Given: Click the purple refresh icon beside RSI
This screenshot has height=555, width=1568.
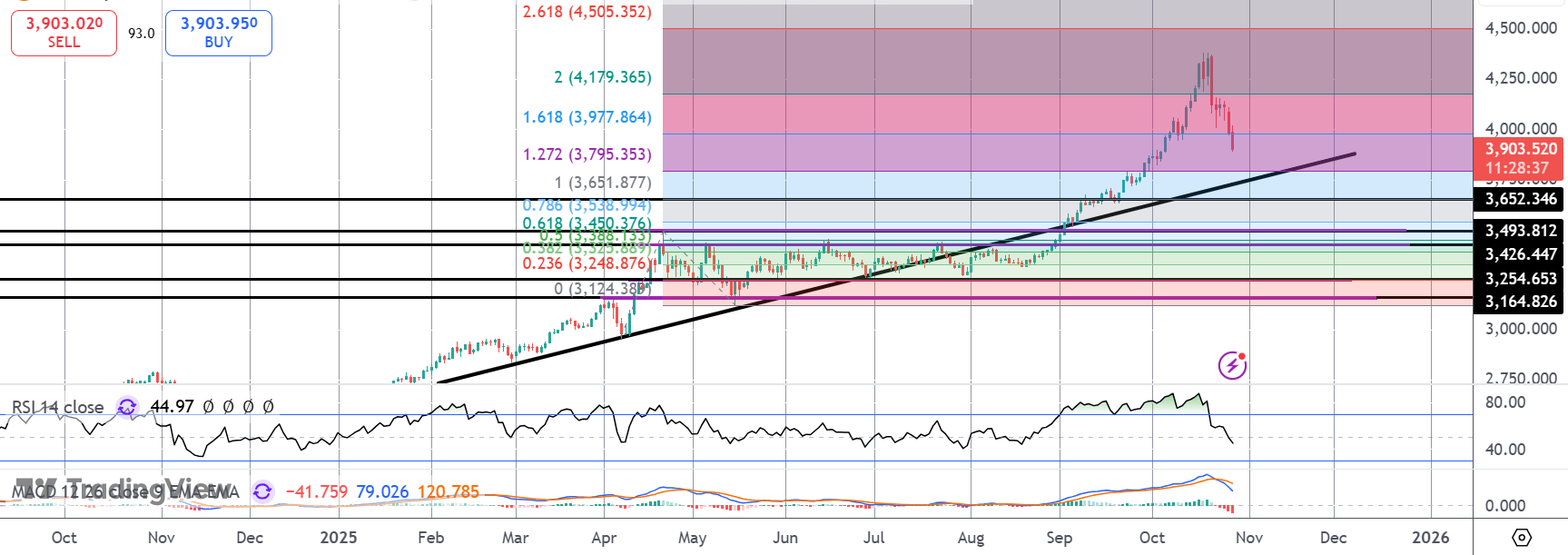Looking at the screenshot, I should pyautogui.click(x=127, y=407).
